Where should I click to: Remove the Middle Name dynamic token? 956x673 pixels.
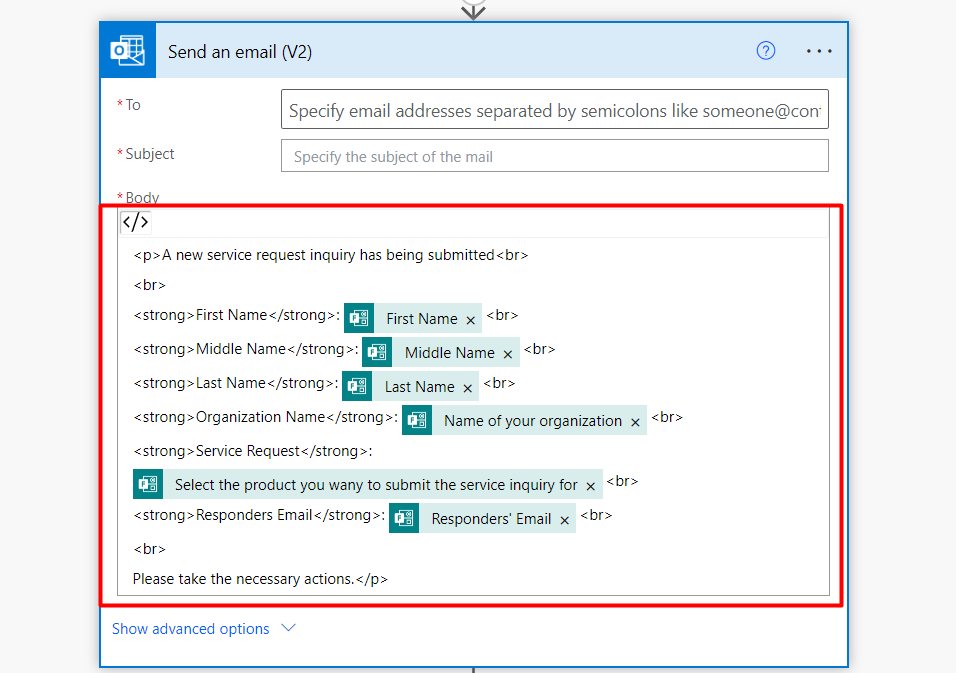(x=508, y=353)
